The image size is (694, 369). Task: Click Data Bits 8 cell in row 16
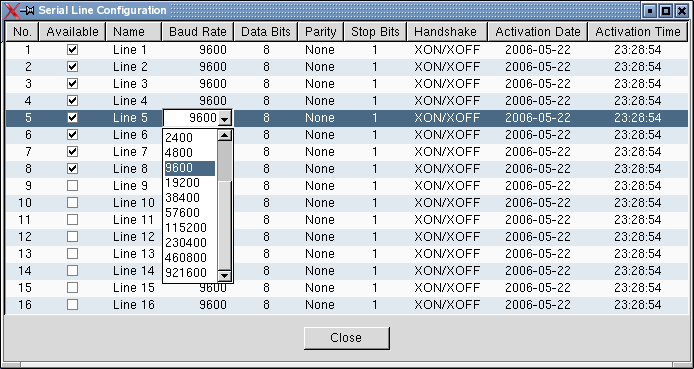[266, 304]
